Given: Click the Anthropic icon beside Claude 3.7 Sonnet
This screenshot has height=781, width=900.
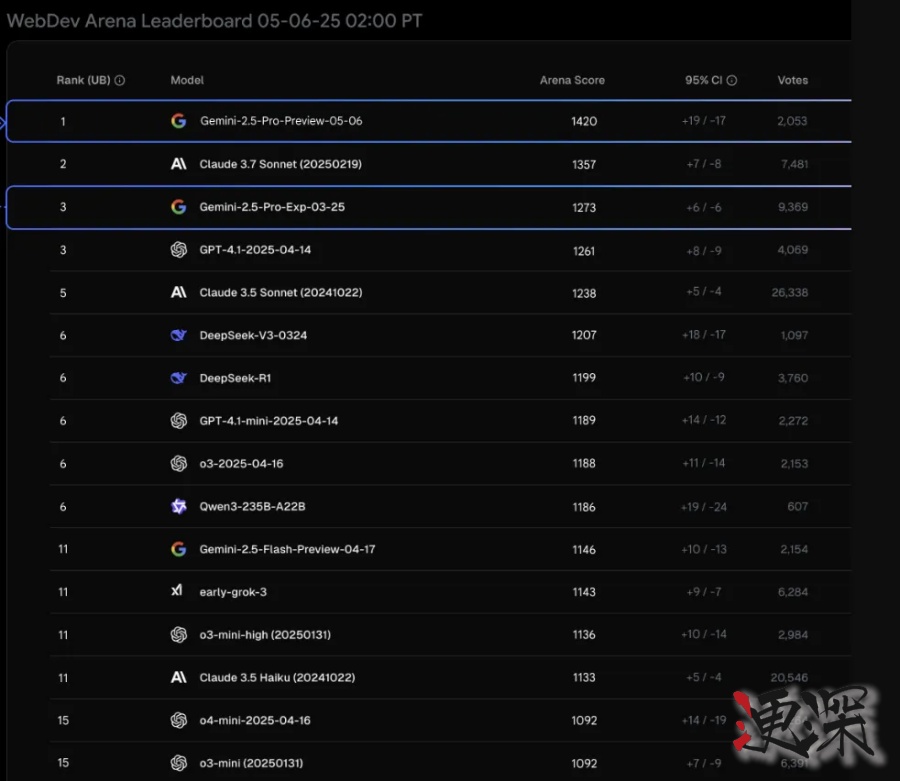Looking at the screenshot, I should 179,164.
